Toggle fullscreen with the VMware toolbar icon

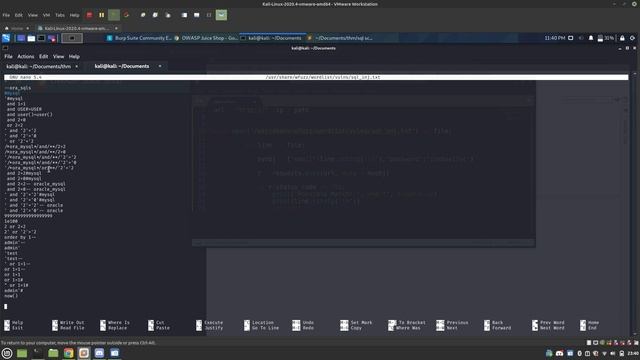pos(209,15)
